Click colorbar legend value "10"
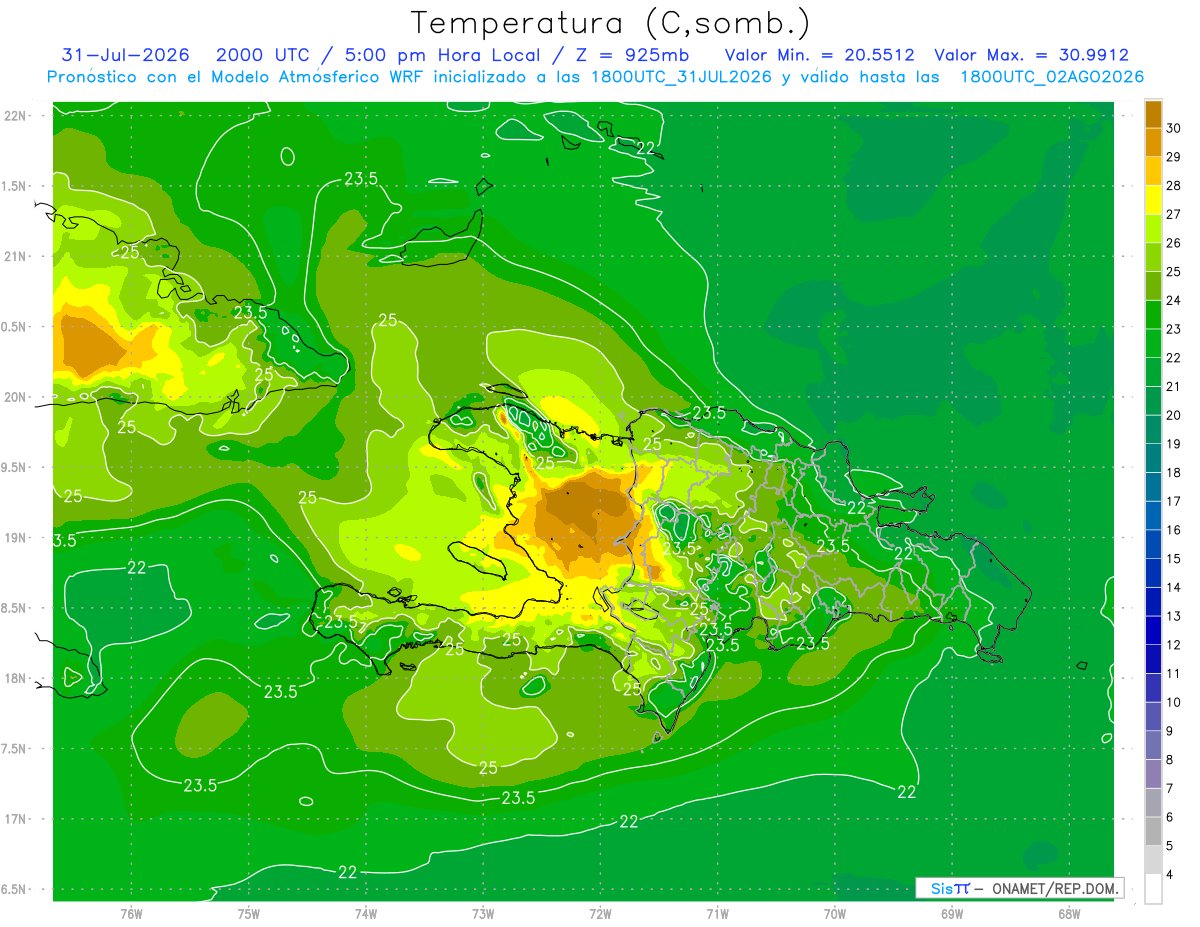Image resolution: width=1200 pixels, height=927 pixels. click(1174, 703)
